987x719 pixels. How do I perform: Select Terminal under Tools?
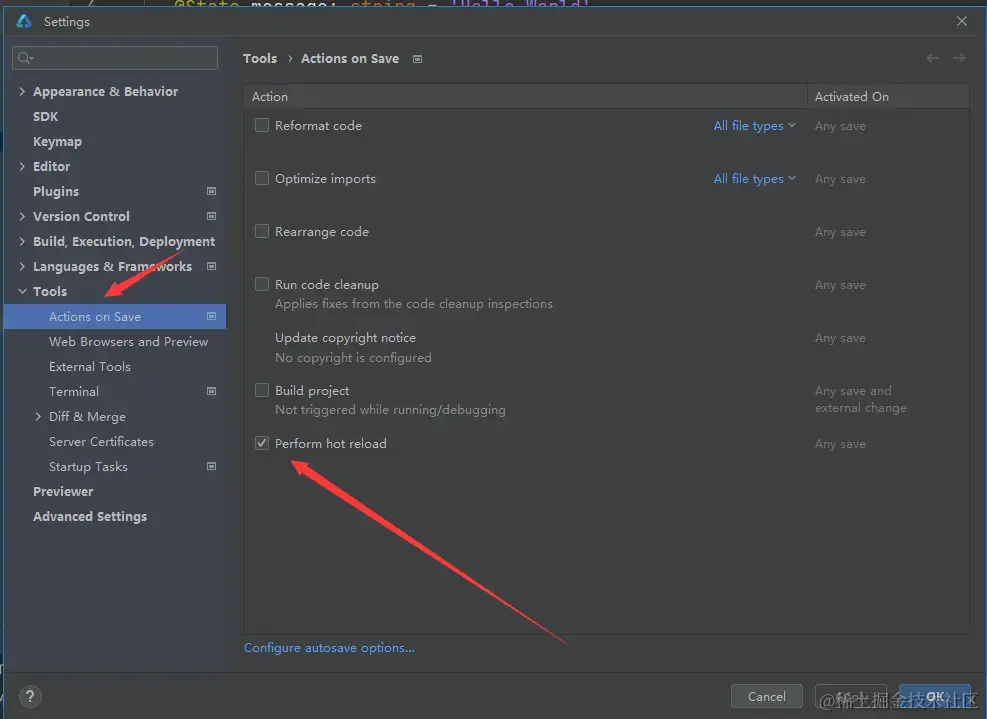[74, 392]
